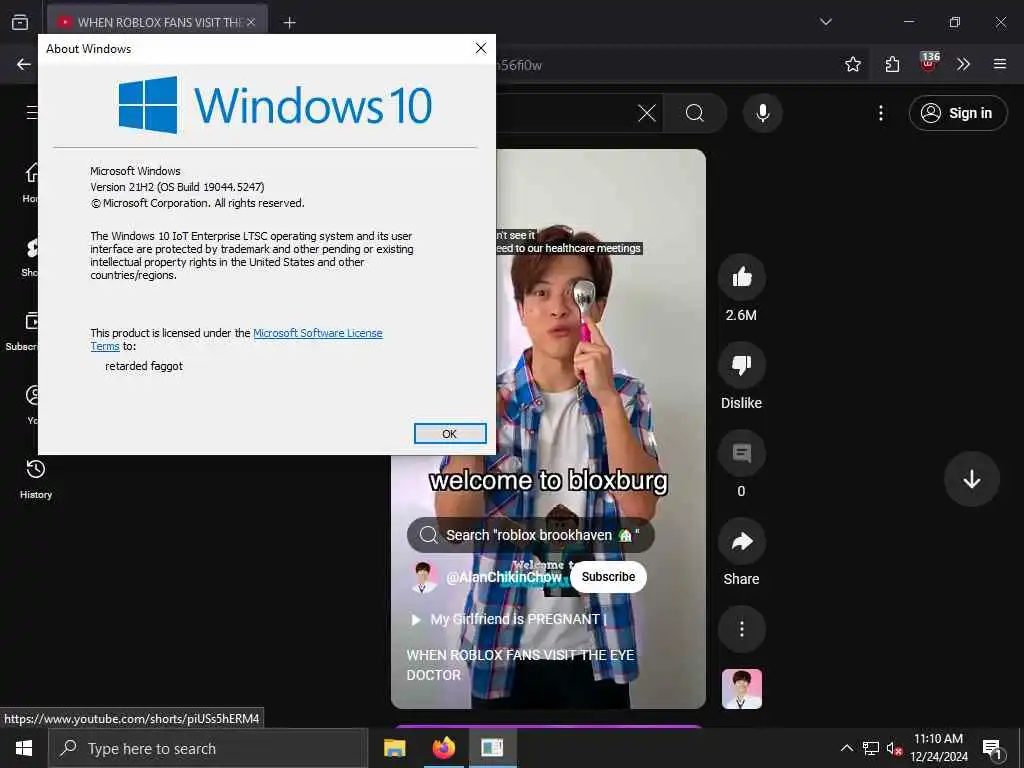Open uBlock Origin extension icon
This screenshot has width=1024, height=768.
pos(929,63)
